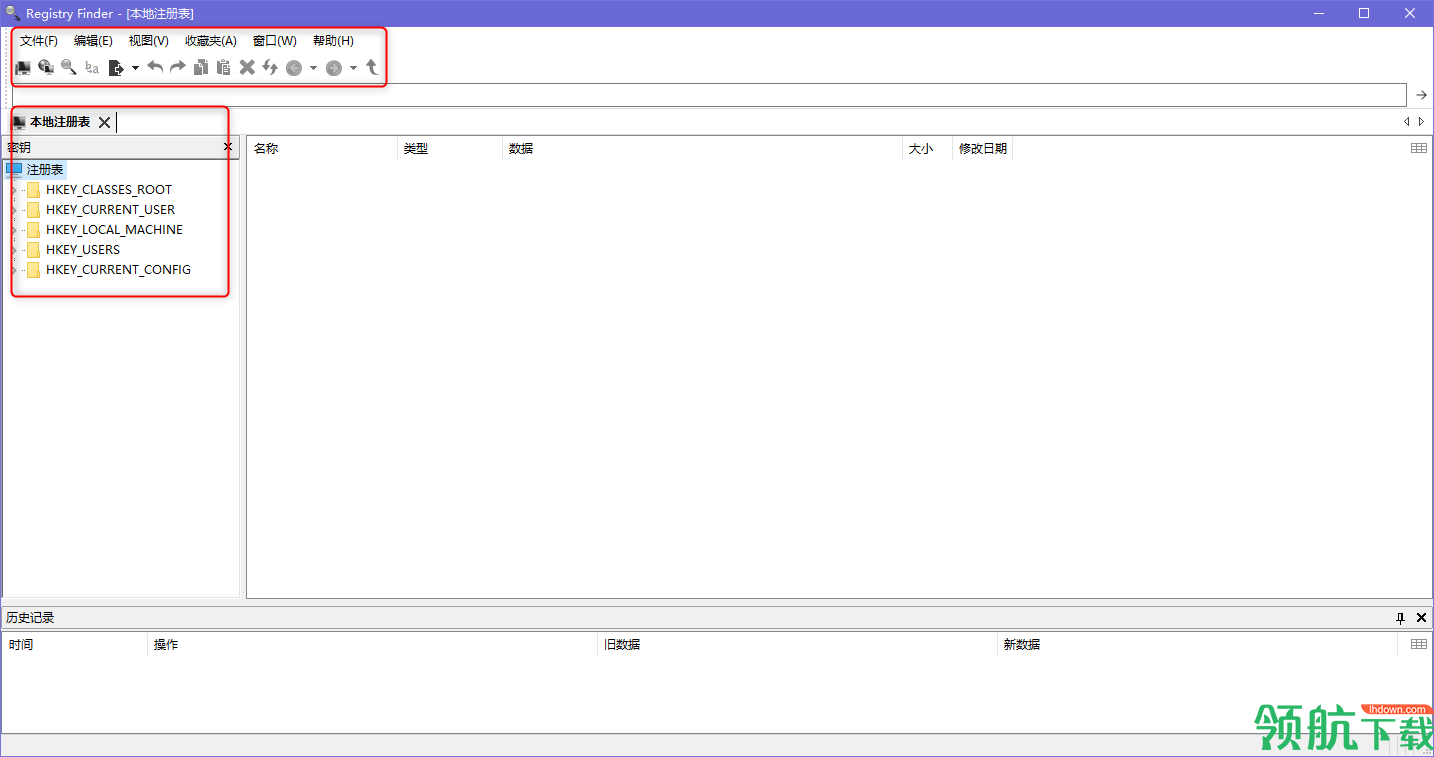Open the back history dropdown arrow
Image resolution: width=1434 pixels, height=757 pixels.
tap(313, 68)
